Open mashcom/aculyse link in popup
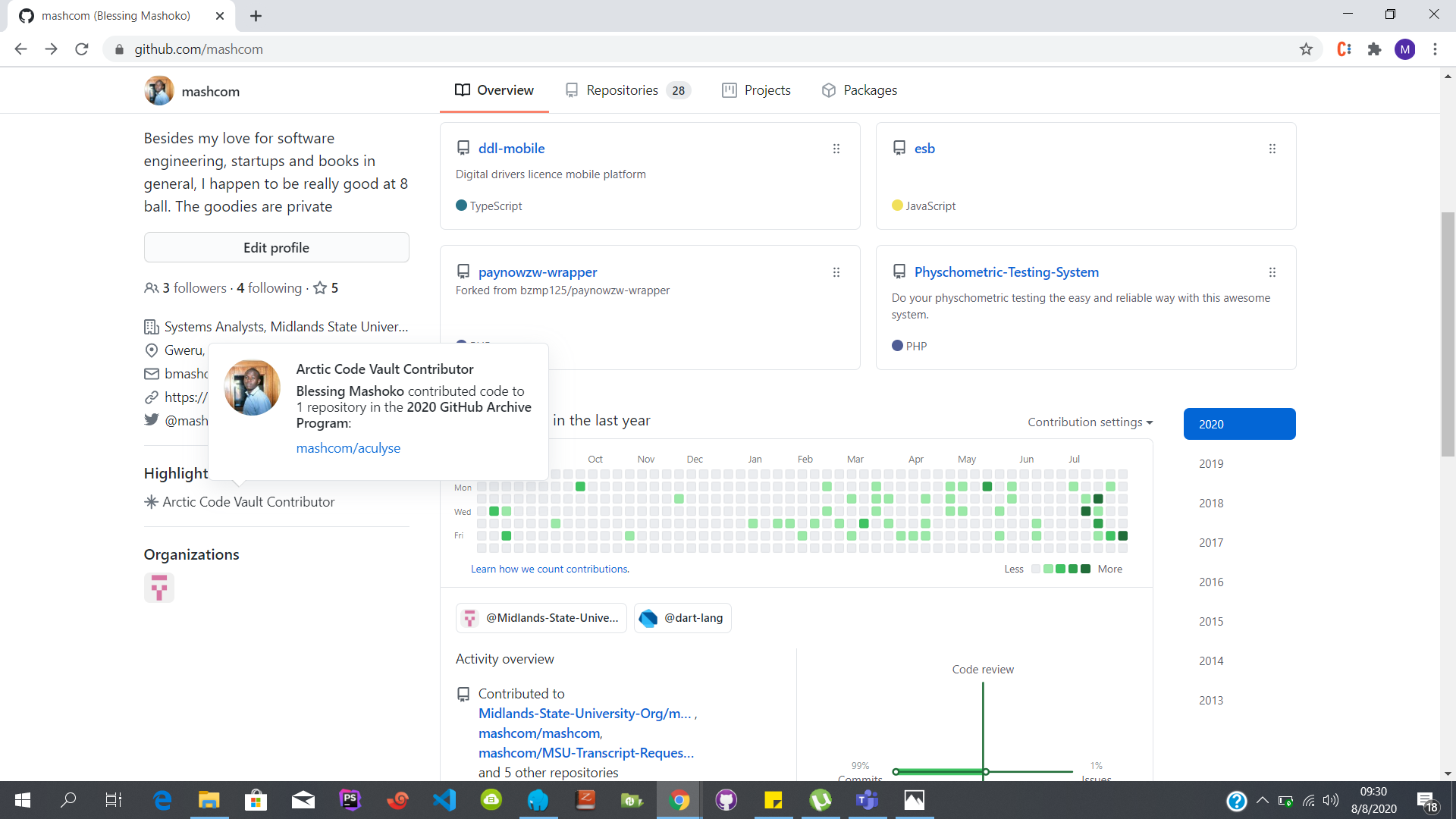This screenshot has width=1456, height=819. click(x=348, y=448)
